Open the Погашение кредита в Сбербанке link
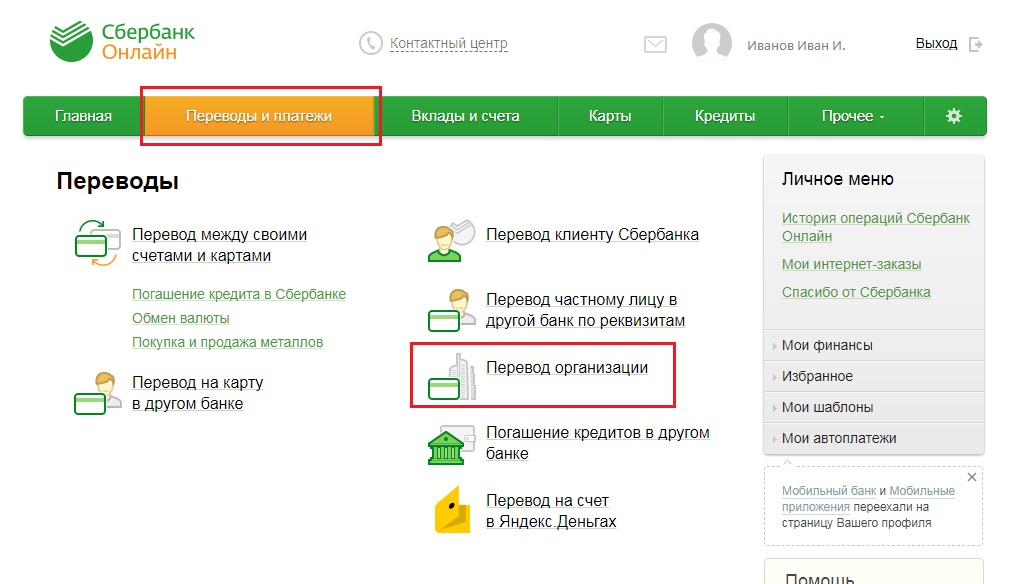This screenshot has width=1011, height=584. click(x=239, y=295)
